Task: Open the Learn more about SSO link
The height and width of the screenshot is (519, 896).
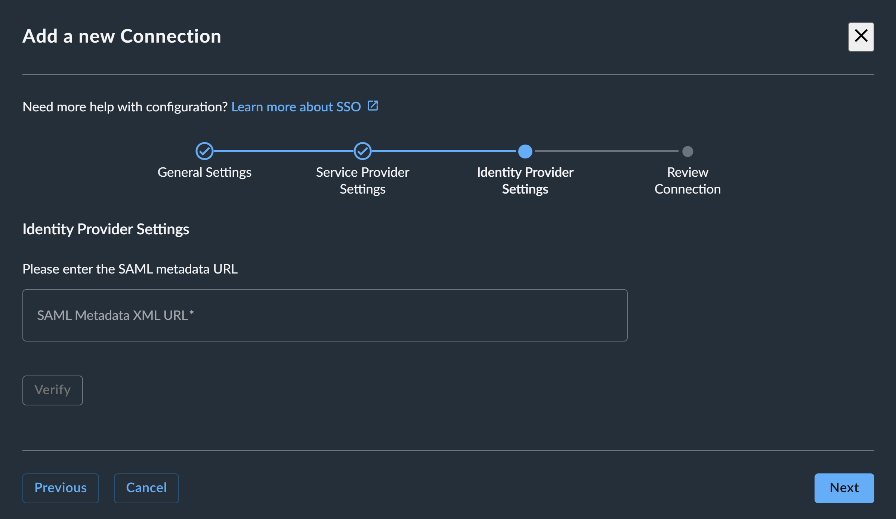Action: 296,107
